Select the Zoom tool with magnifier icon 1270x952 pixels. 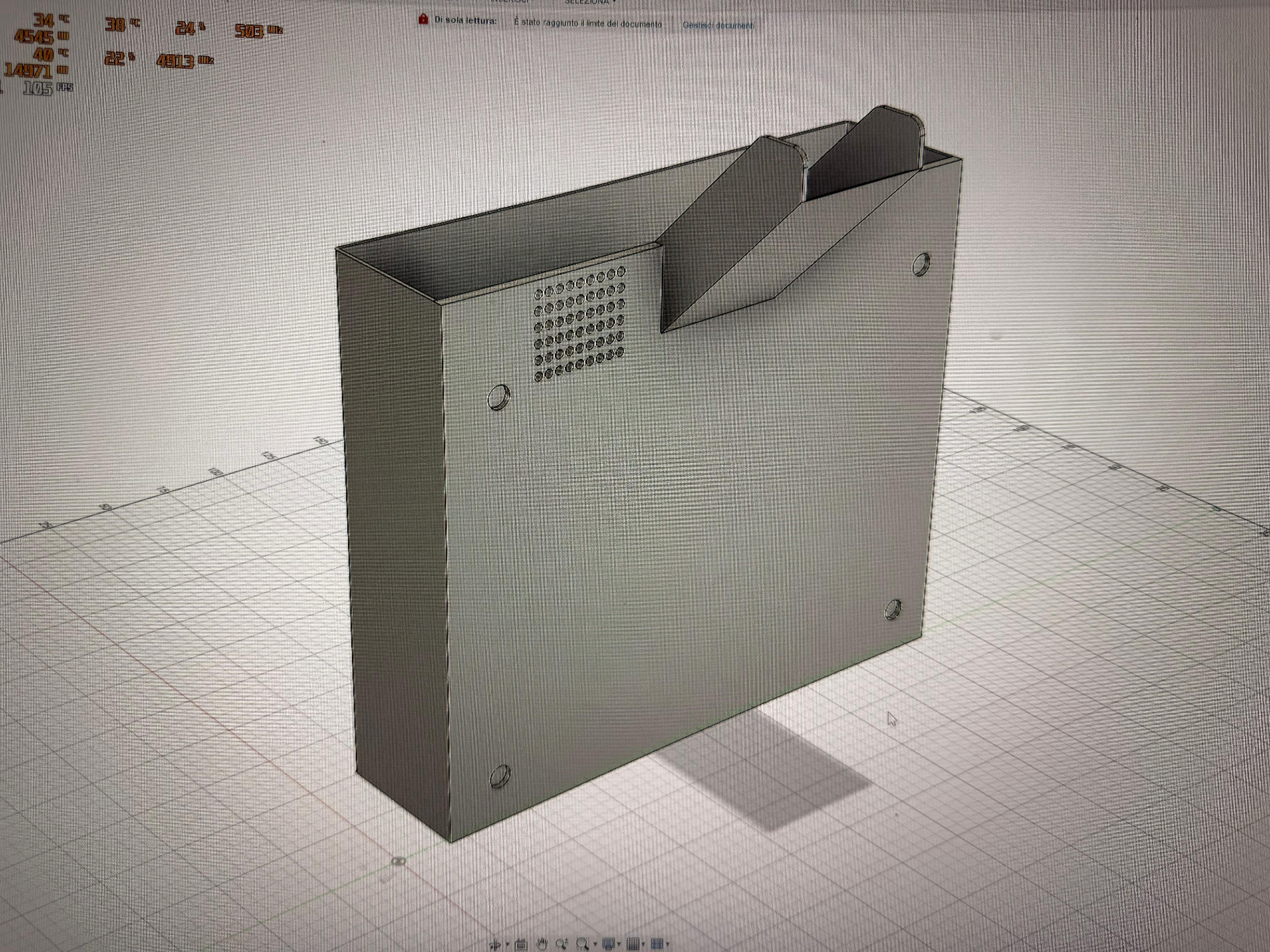click(562, 944)
